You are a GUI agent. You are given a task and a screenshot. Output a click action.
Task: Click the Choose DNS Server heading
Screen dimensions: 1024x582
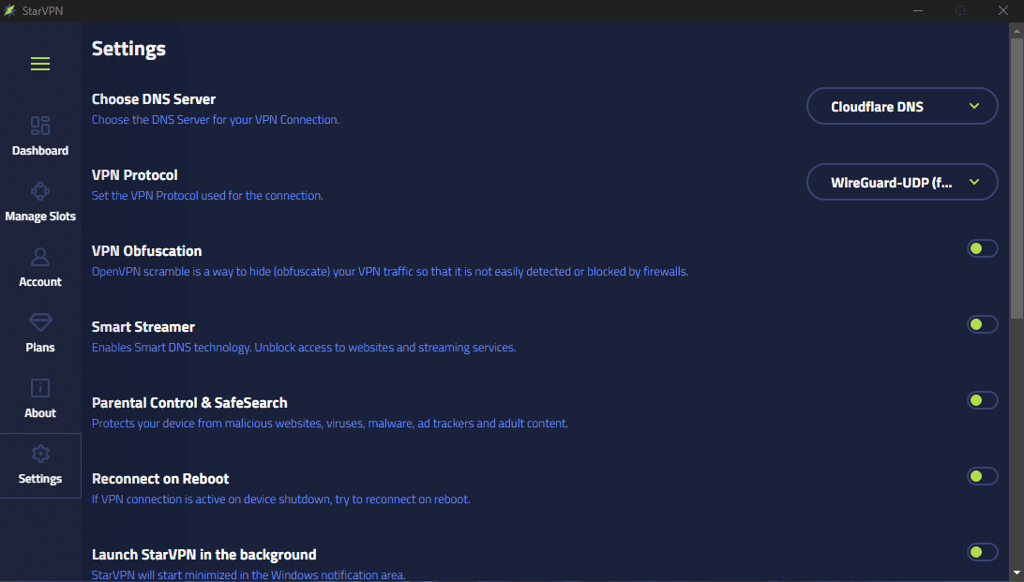point(153,99)
